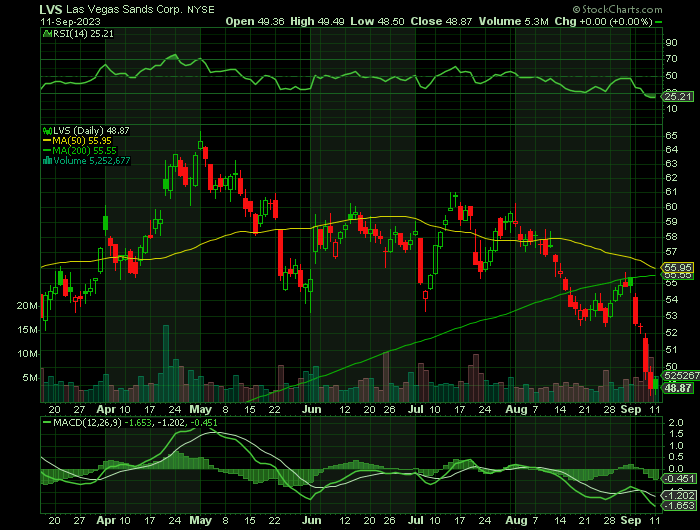The image size is (700, 530).
Task: Click the Sep label under the price chart
Action: pos(631,410)
